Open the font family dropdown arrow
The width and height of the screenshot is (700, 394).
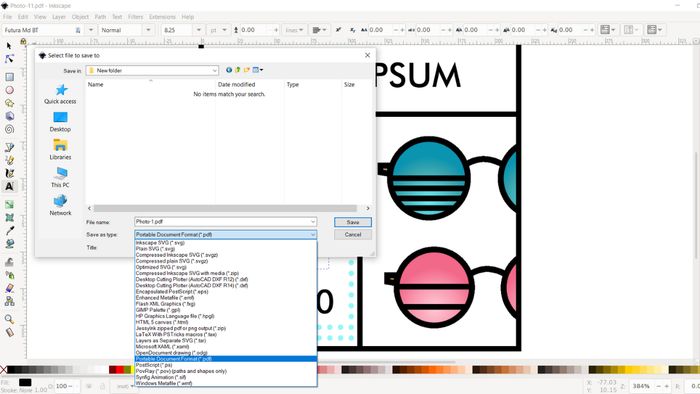[x=91, y=30]
